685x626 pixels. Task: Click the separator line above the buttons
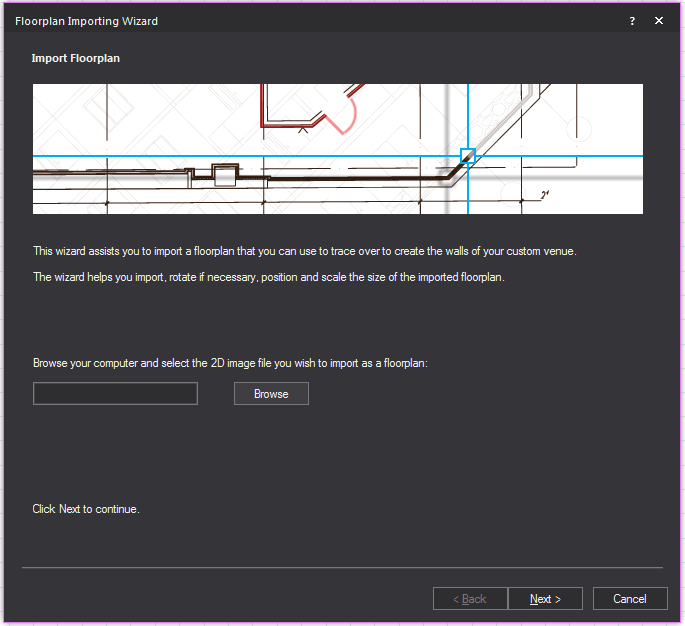pyautogui.click(x=342, y=568)
